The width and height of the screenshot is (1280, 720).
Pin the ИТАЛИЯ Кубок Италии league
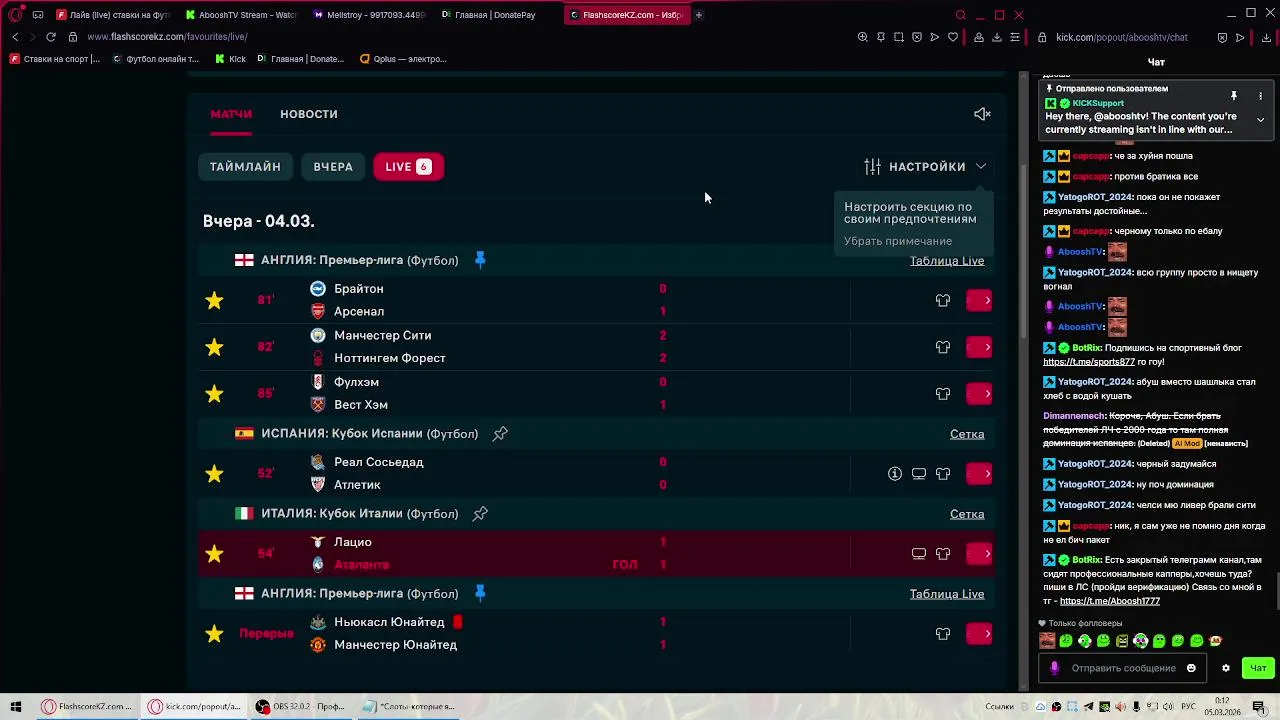[480, 514]
